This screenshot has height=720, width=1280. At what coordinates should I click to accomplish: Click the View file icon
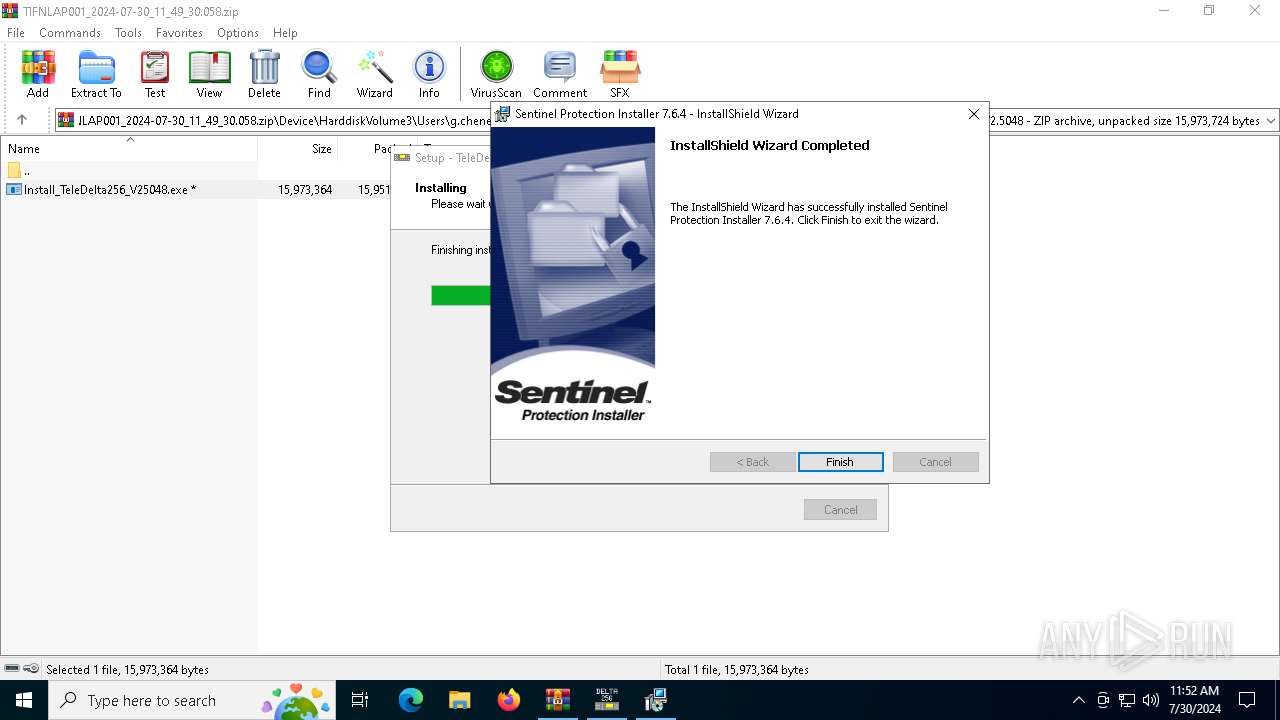209,74
